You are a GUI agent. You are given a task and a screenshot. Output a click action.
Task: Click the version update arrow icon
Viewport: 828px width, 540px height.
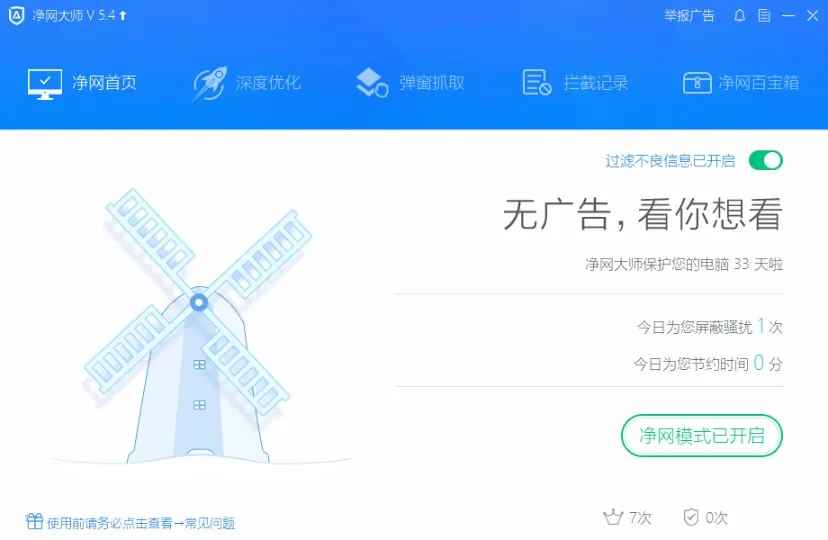tap(123, 15)
